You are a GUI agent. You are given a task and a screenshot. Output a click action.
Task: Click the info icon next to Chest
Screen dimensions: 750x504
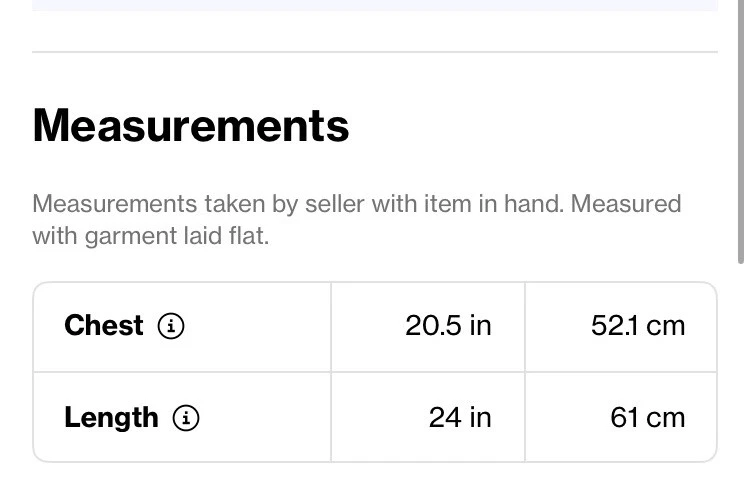coord(172,326)
